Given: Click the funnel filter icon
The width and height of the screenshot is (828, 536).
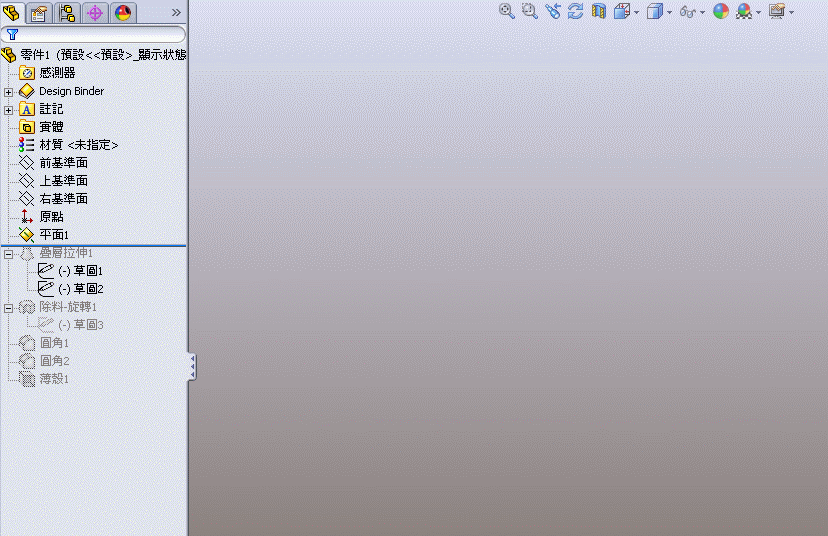Looking at the screenshot, I should 12,34.
